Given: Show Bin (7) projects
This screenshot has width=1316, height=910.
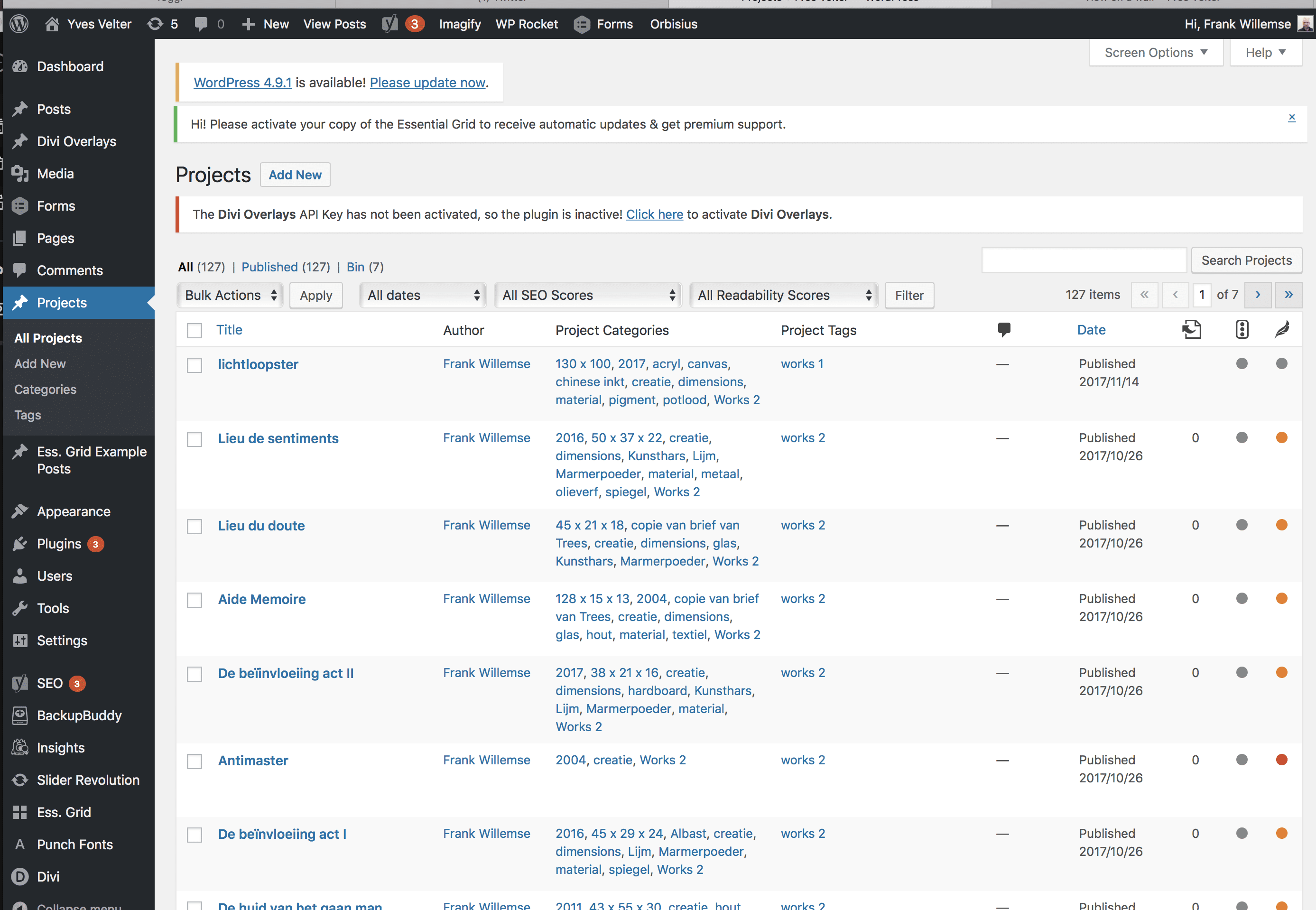Looking at the screenshot, I should coord(365,267).
